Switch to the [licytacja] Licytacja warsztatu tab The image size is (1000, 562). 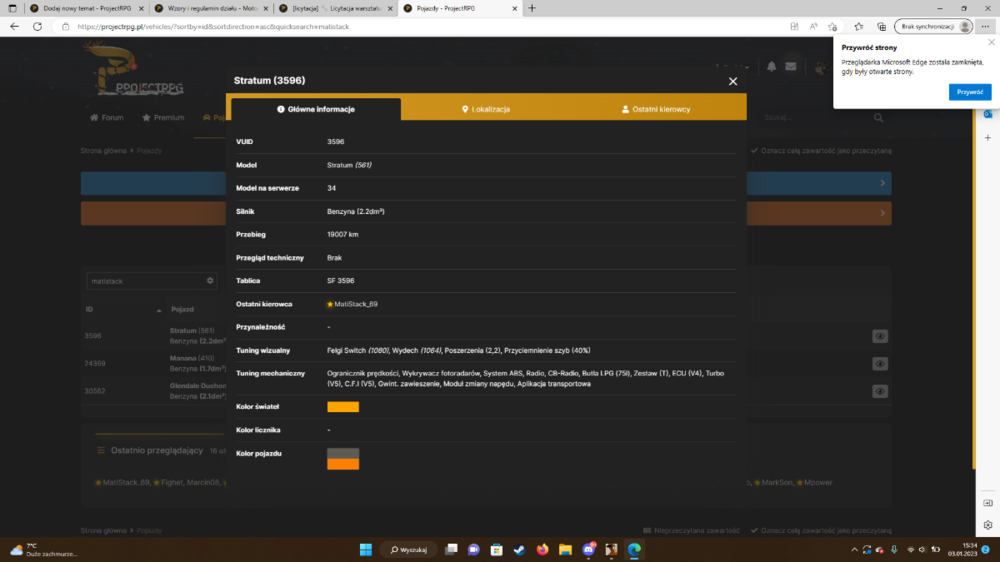click(336, 8)
